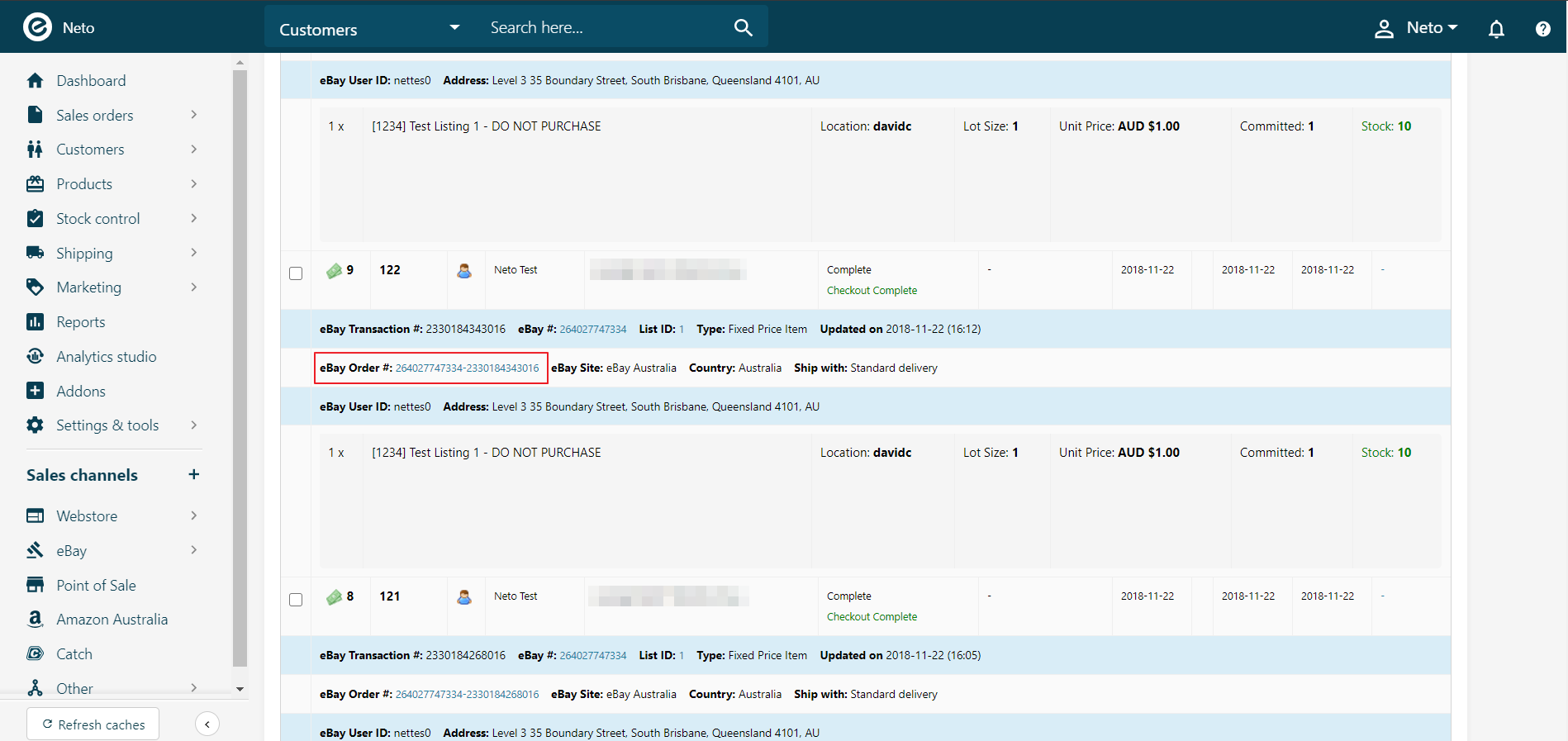Screen dimensions: 1568x741
Task: Click List ID 1 link in 16:12 row
Action: click(x=682, y=330)
